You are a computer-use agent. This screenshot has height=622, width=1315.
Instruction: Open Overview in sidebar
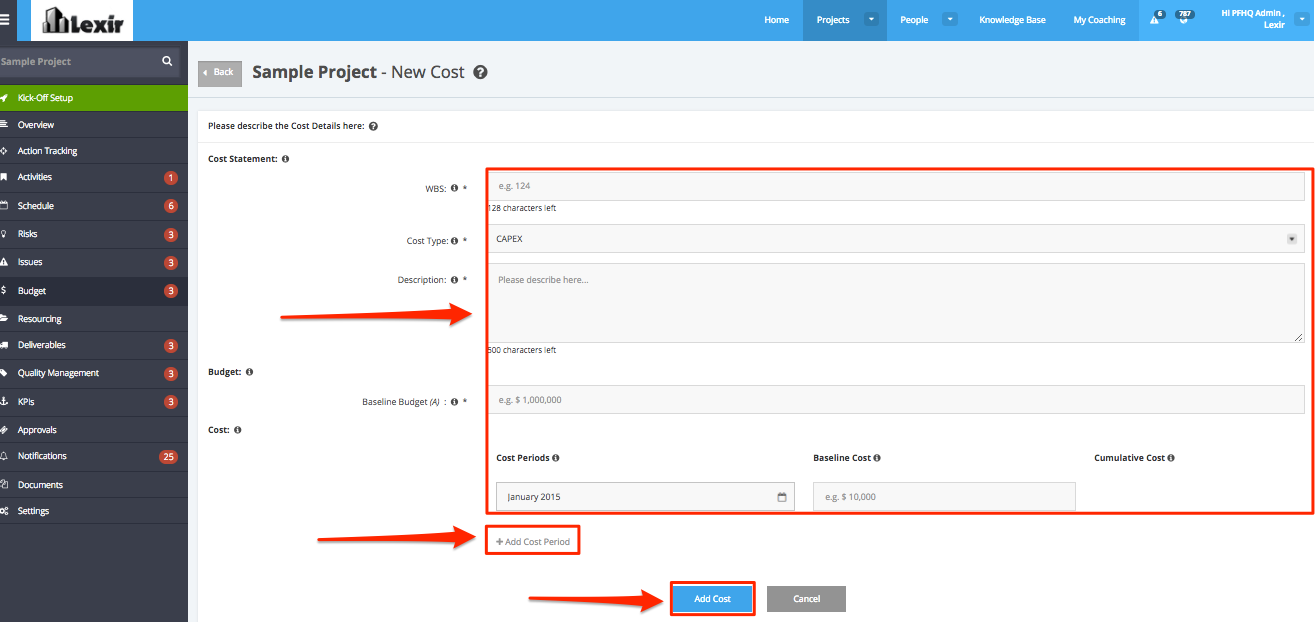(x=94, y=125)
